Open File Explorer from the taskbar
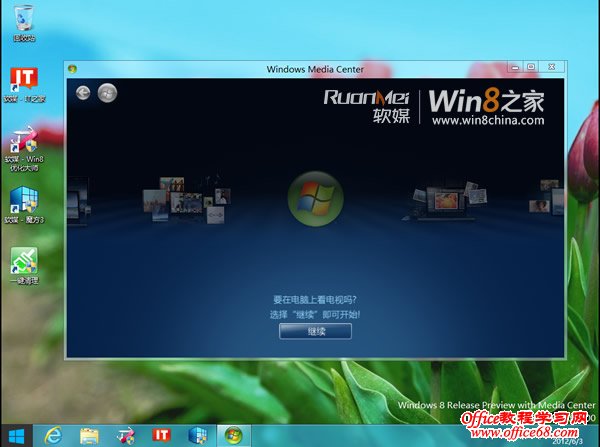The image size is (600, 447). (89, 436)
